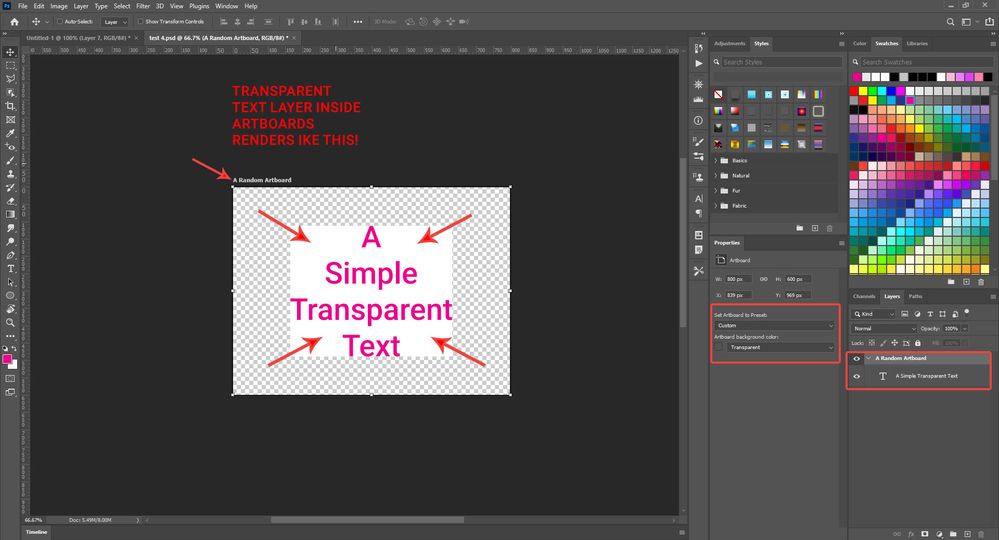Image resolution: width=999 pixels, height=540 pixels.
Task: Toggle the layer filter on/off switch
Action: (x=967, y=313)
